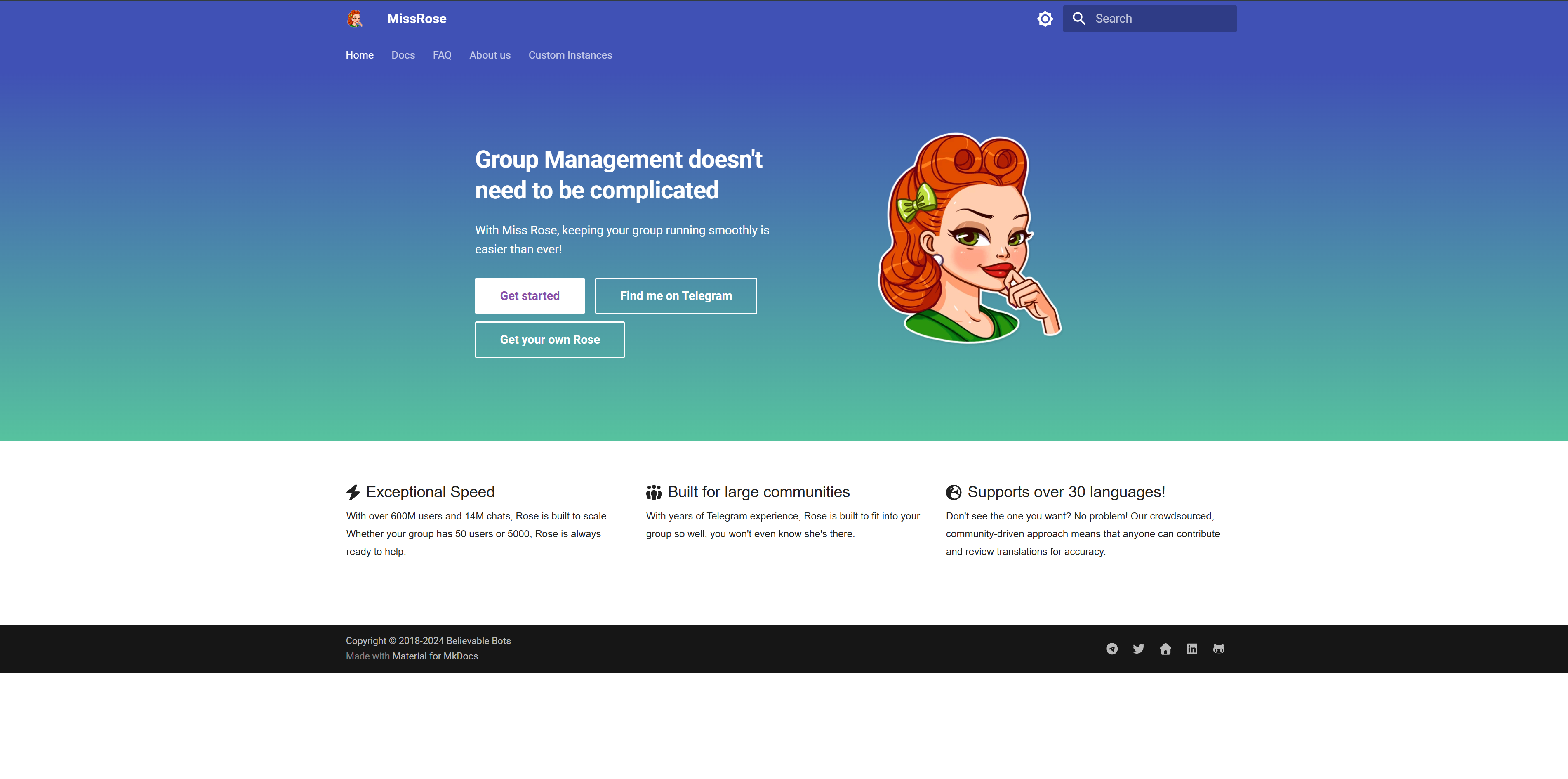Click the GitHub cat footer icon
This screenshot has height=779, width=1568.
tap(1219, 649)
